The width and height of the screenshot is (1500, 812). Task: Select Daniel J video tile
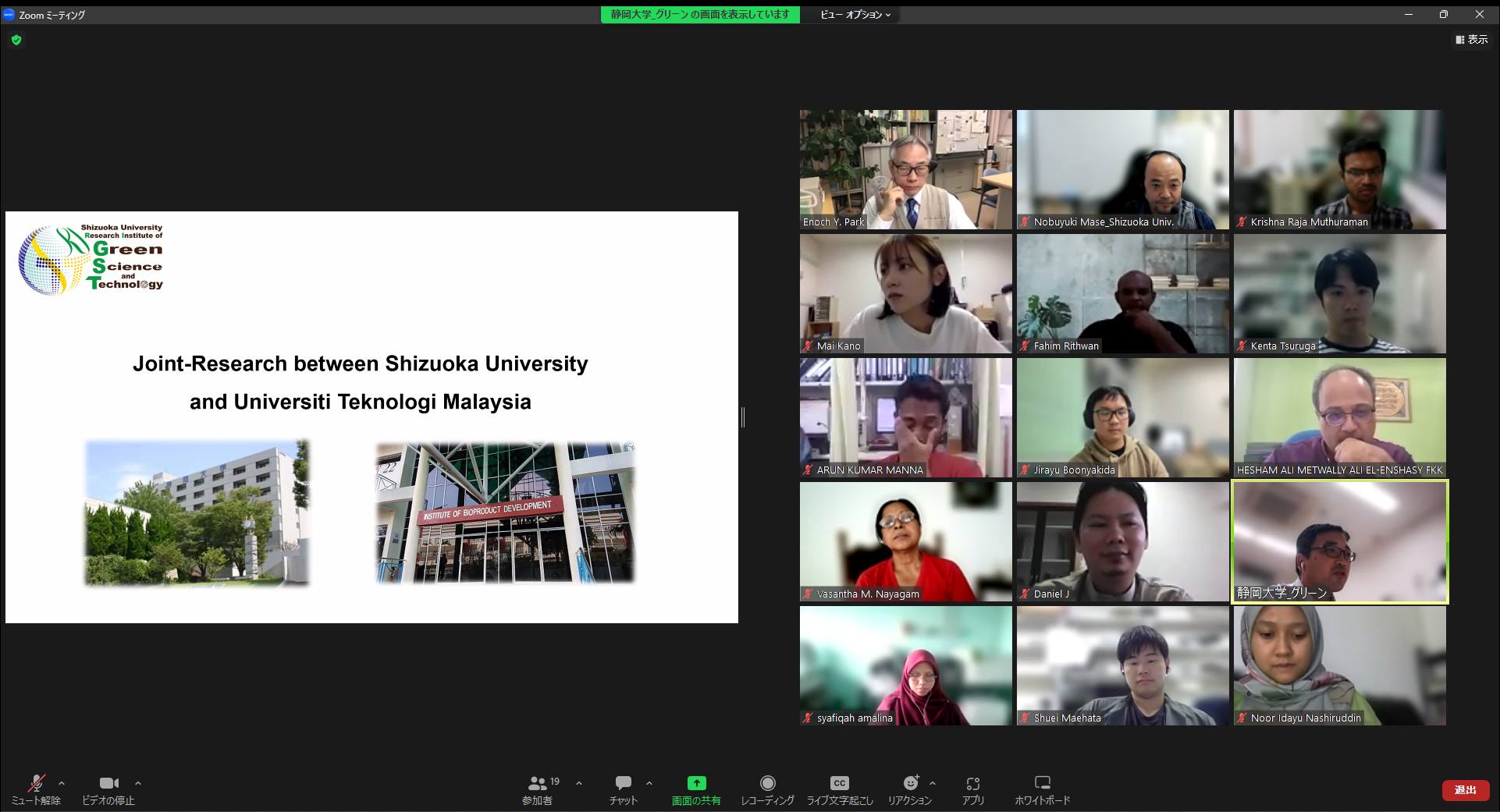(x=1122, y=541)
